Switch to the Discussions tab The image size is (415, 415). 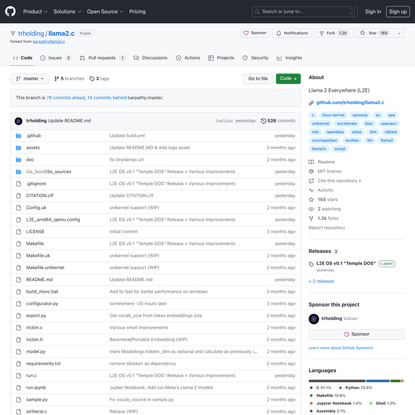click(150, 58)
